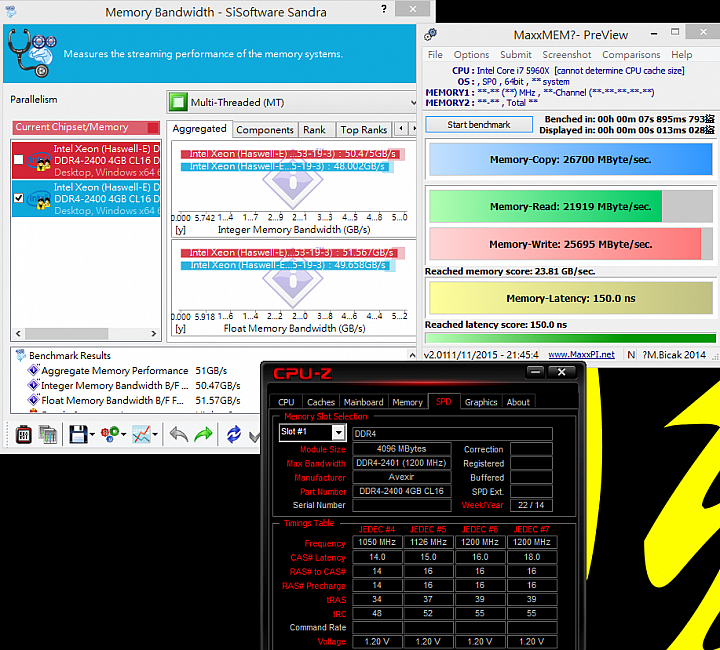The height and width of the screenshot is (650, 720).
Task: Open MaxxMEM Options menu
Action: click(x=471, y=55)
